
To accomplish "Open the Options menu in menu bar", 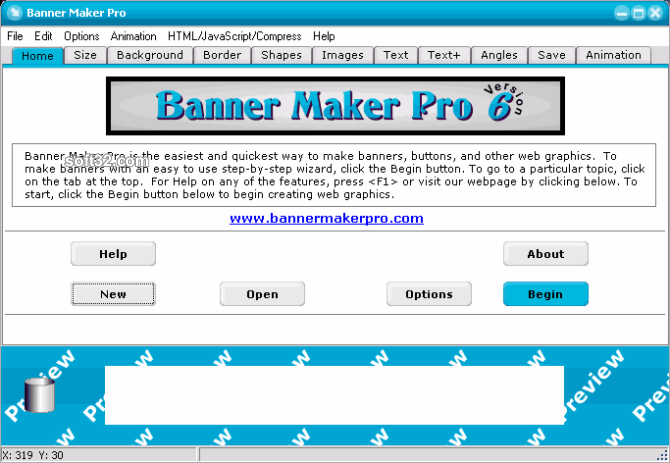I will pyautogui.click(x=81, y=36).
